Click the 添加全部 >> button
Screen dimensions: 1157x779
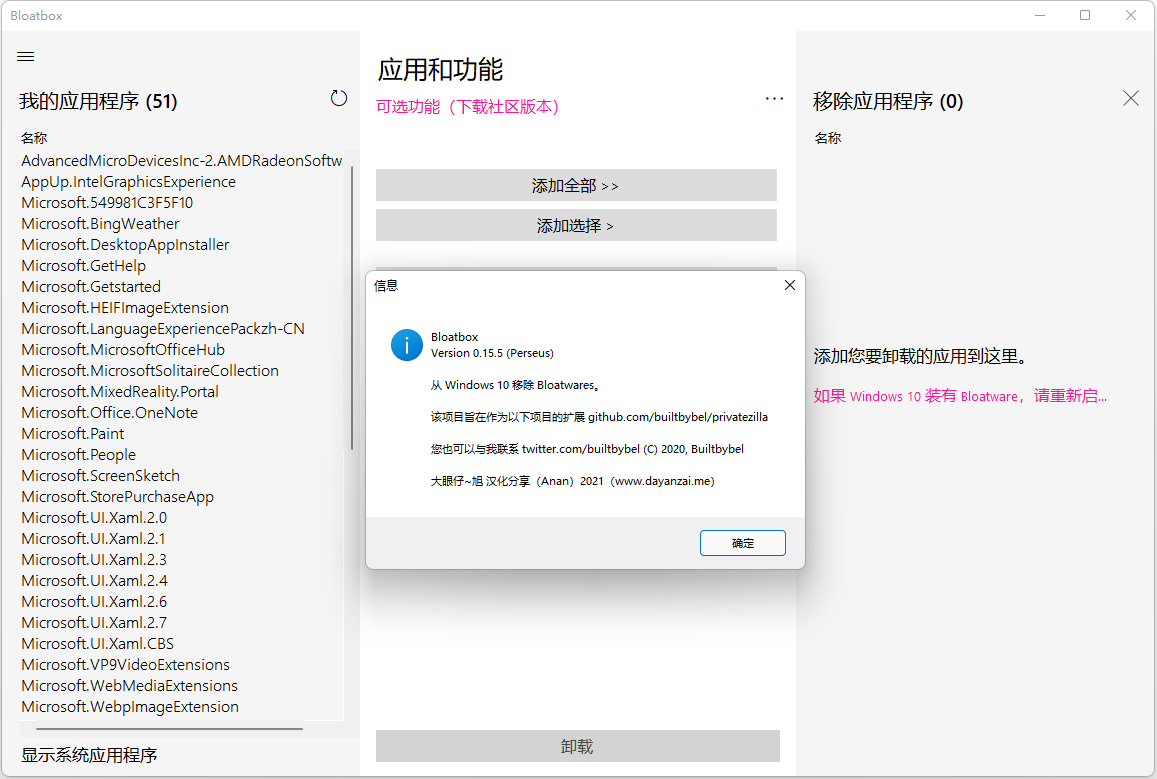tap(576, 185)
